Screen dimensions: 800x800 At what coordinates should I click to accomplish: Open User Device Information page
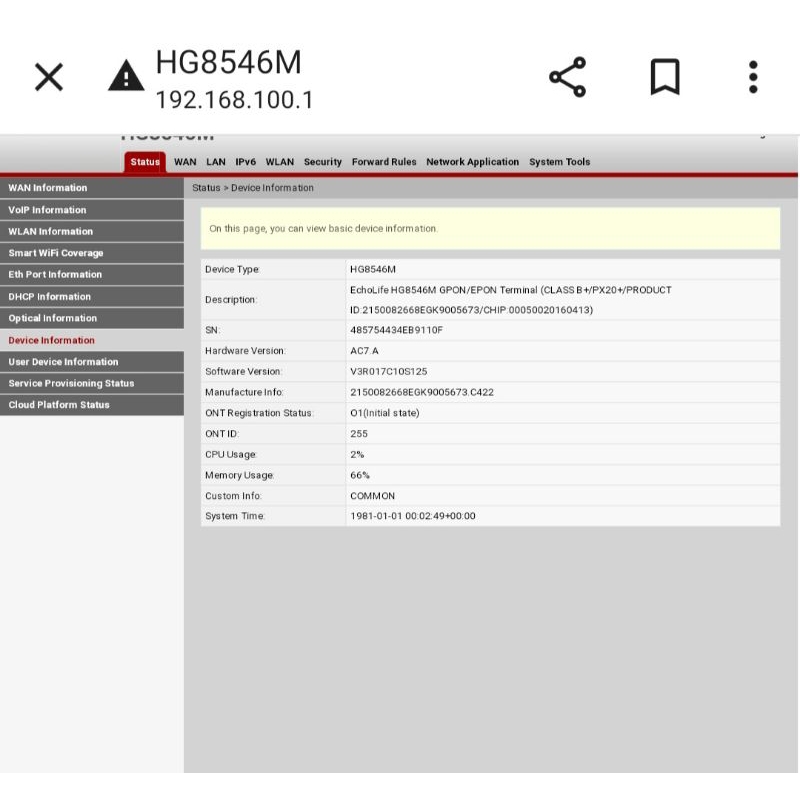point(92,362)
